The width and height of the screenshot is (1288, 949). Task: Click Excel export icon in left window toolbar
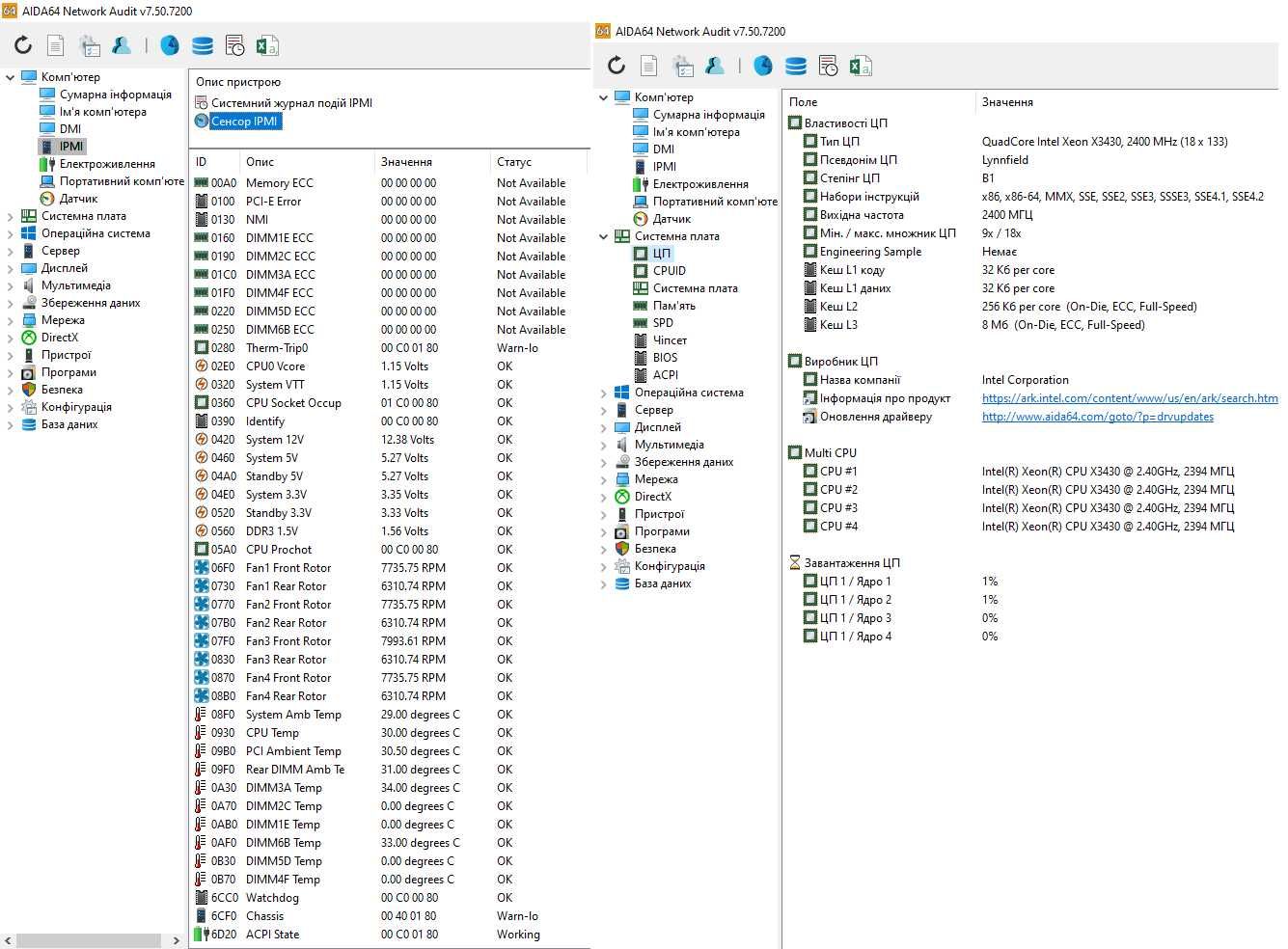click(x=267, y=45)
